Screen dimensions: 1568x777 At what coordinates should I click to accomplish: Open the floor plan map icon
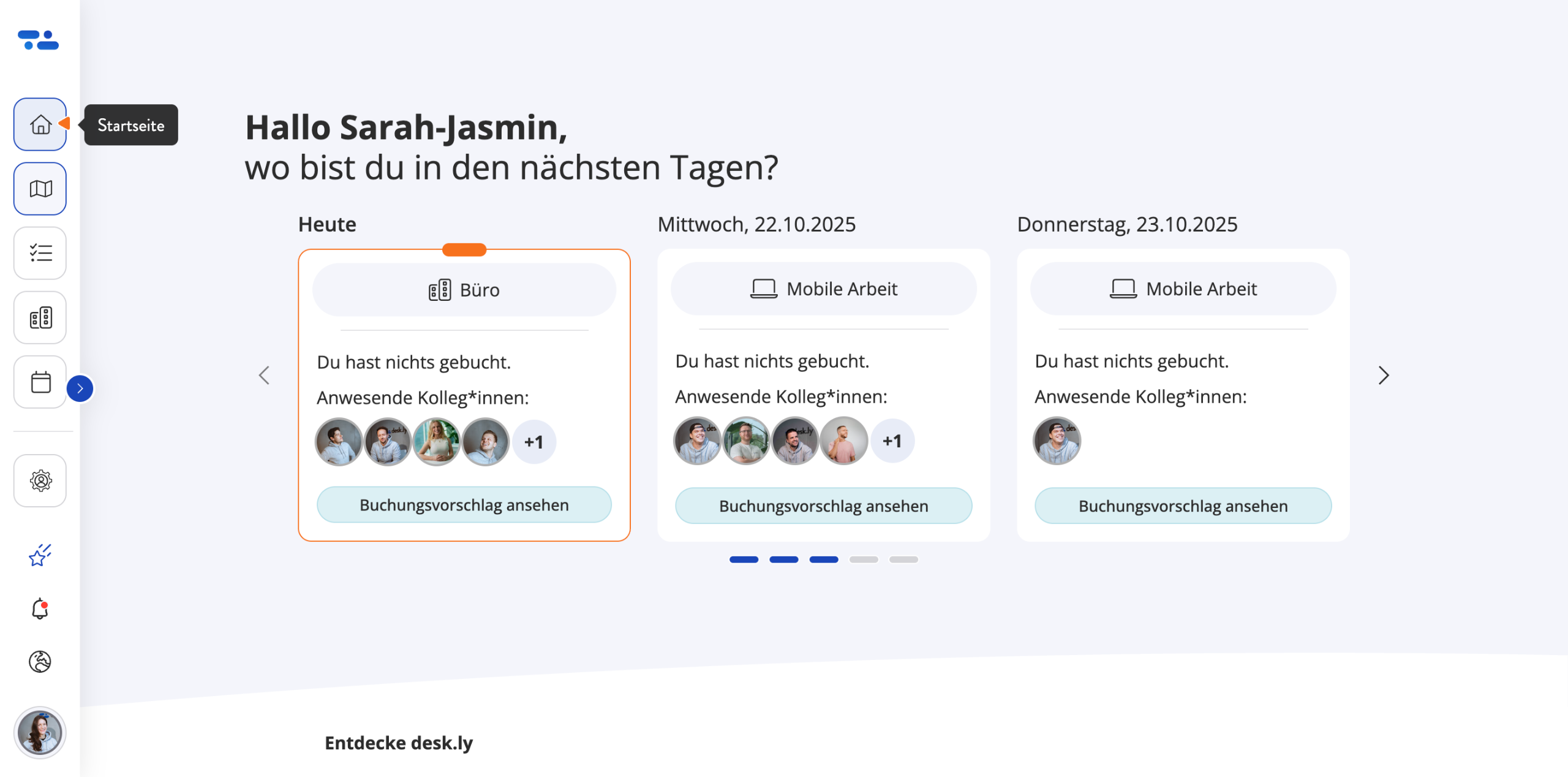click(x=40, y=189)
